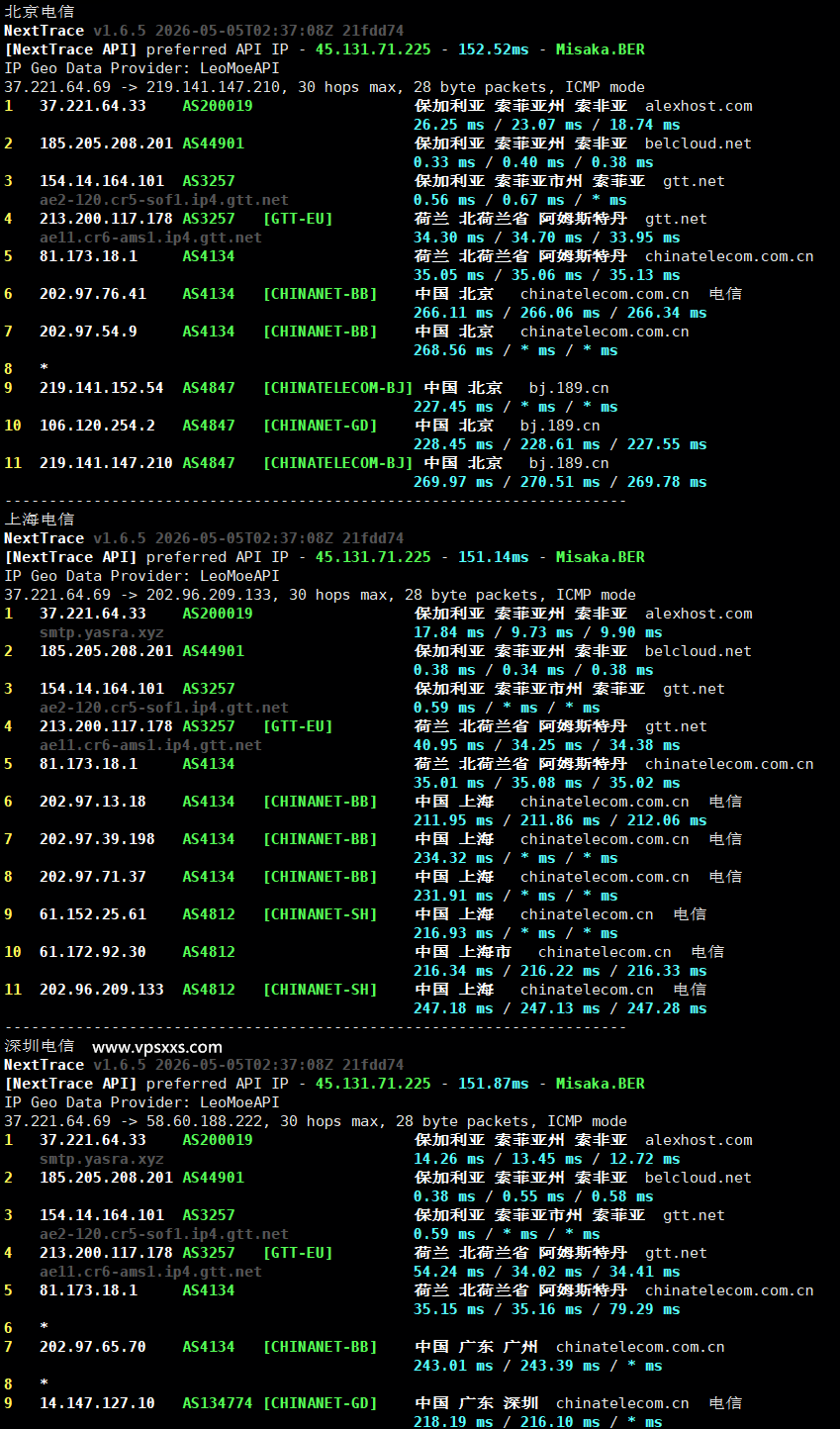Click [CHINANET-GD] tag on 14.147.127.10 row

[x=320, y=1403]
